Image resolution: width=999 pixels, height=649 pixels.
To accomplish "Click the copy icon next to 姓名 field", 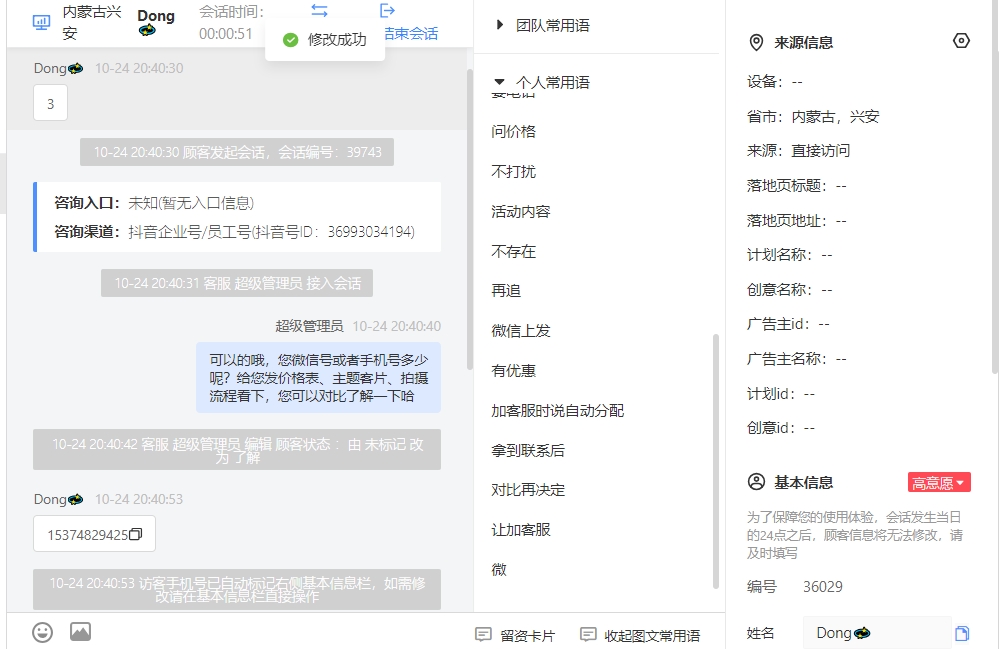I will (962, 633).
